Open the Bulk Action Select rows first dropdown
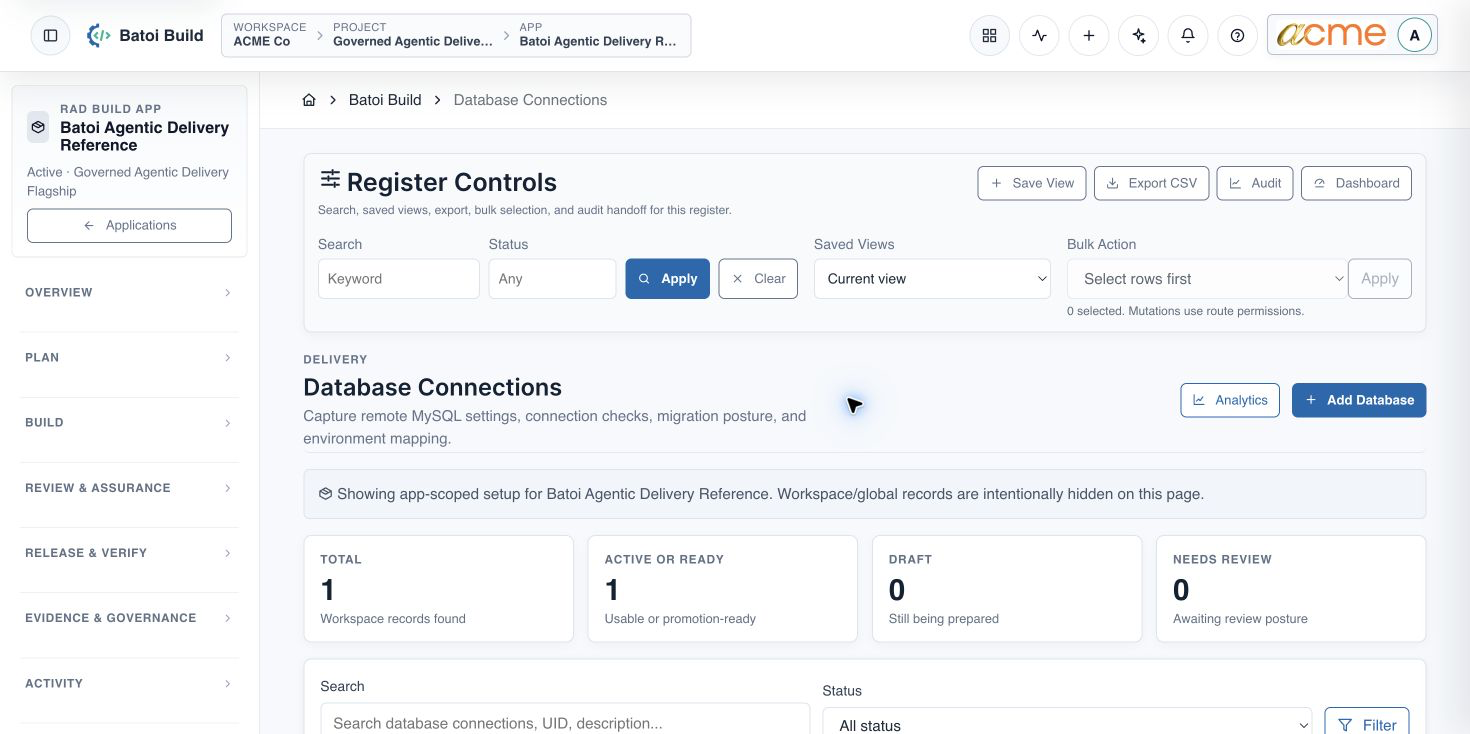The width and height of the screenshot is (1470, 734). pyautogui.click(x=1207, y=279)
